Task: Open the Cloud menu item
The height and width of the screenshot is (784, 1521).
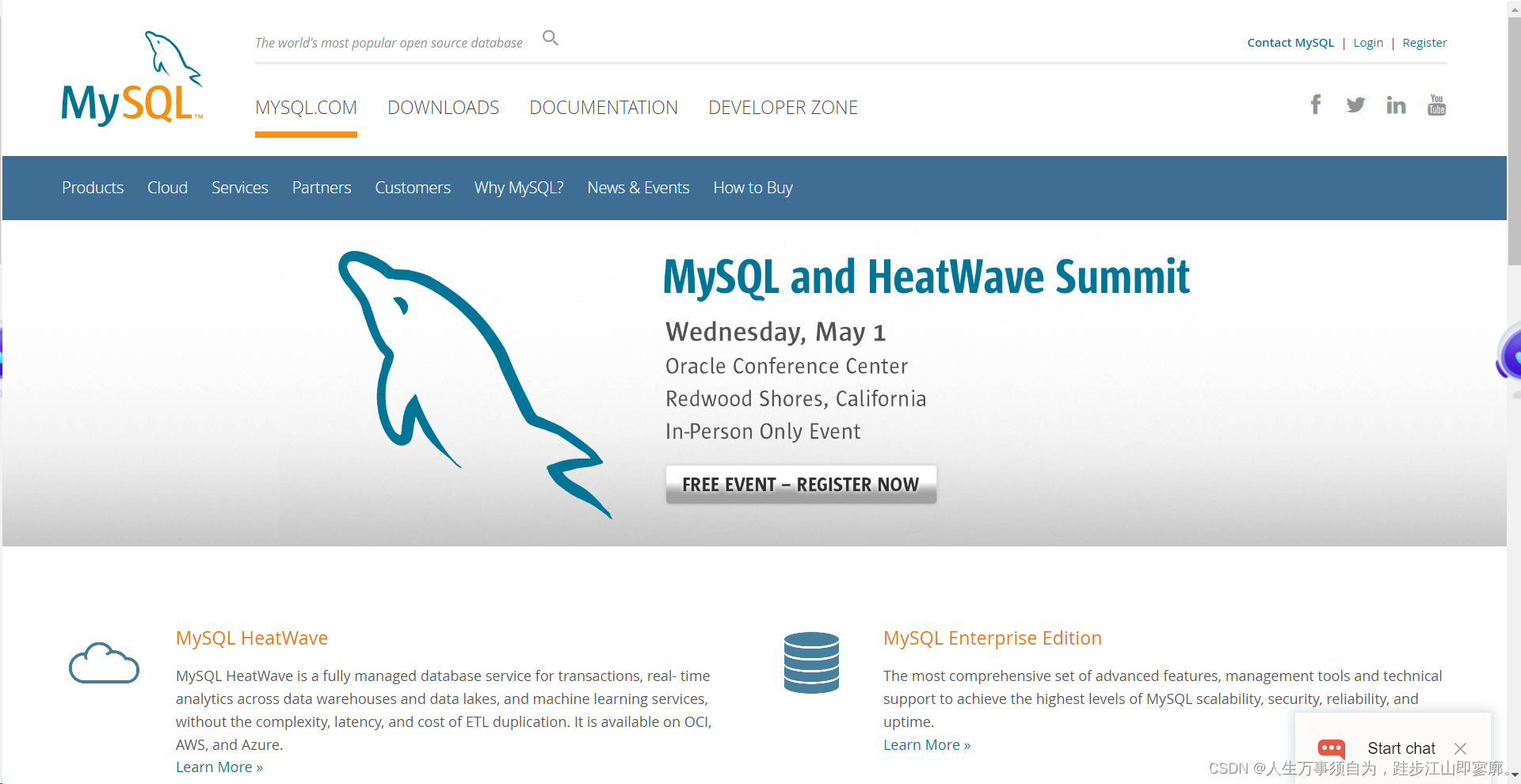Action: click(x=167, y=188)
